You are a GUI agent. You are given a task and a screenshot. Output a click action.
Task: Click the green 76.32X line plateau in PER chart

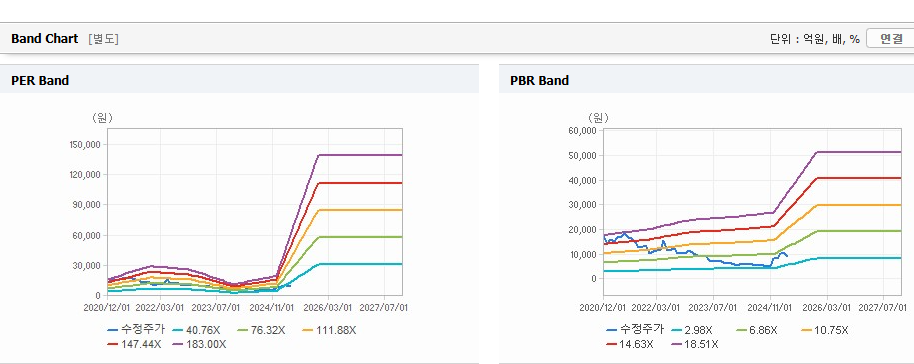360,237
